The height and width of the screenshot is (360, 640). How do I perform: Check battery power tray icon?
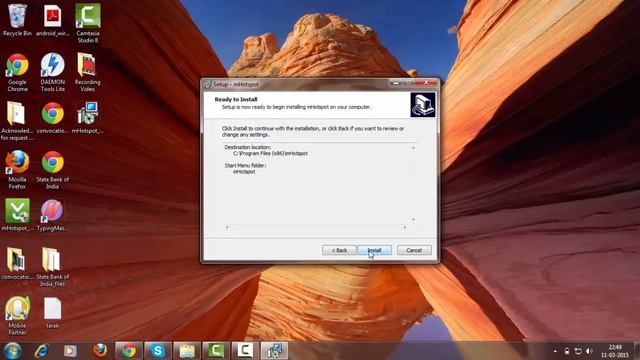point(567,351)
